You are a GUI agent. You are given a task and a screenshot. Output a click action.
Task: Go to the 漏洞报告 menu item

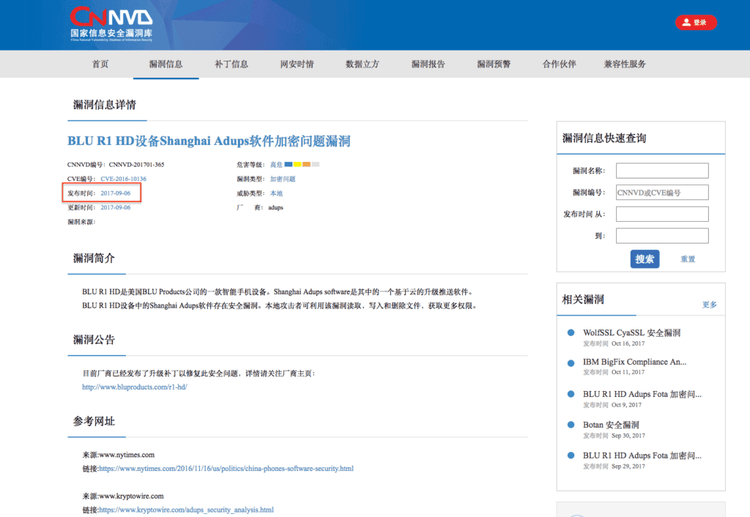pyautogui.click(x=428, y=64)
